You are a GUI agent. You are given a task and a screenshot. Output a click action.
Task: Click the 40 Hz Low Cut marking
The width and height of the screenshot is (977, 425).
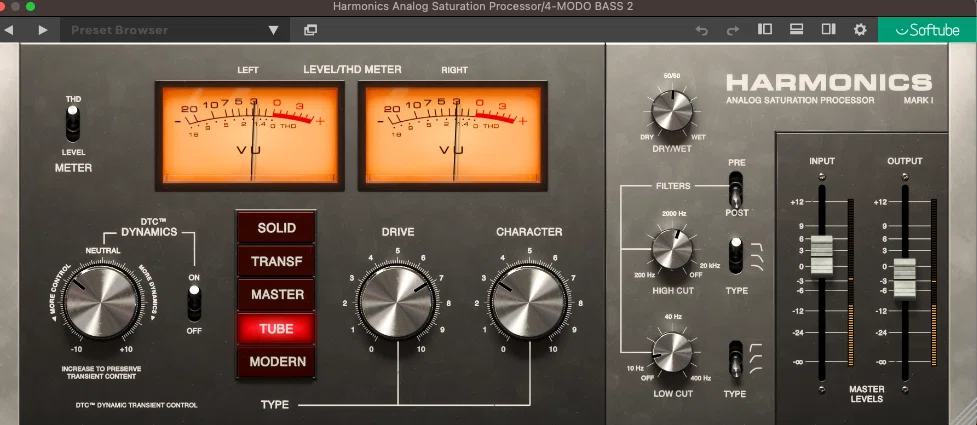(673, 317)
